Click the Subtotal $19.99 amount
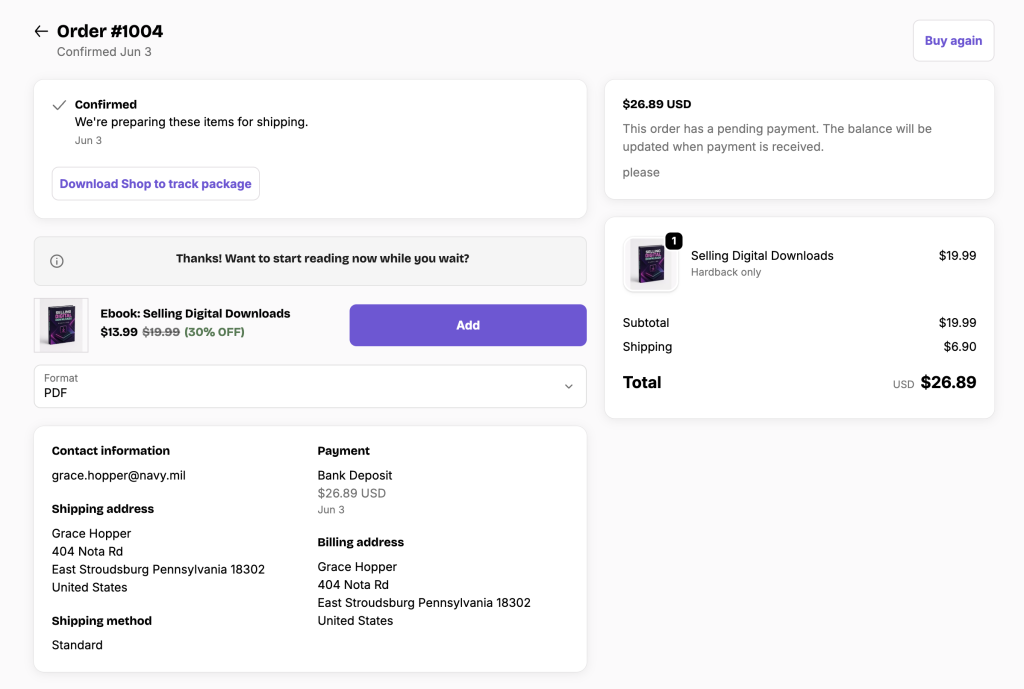Screen dimensions: 1024x689 point(957,323)
